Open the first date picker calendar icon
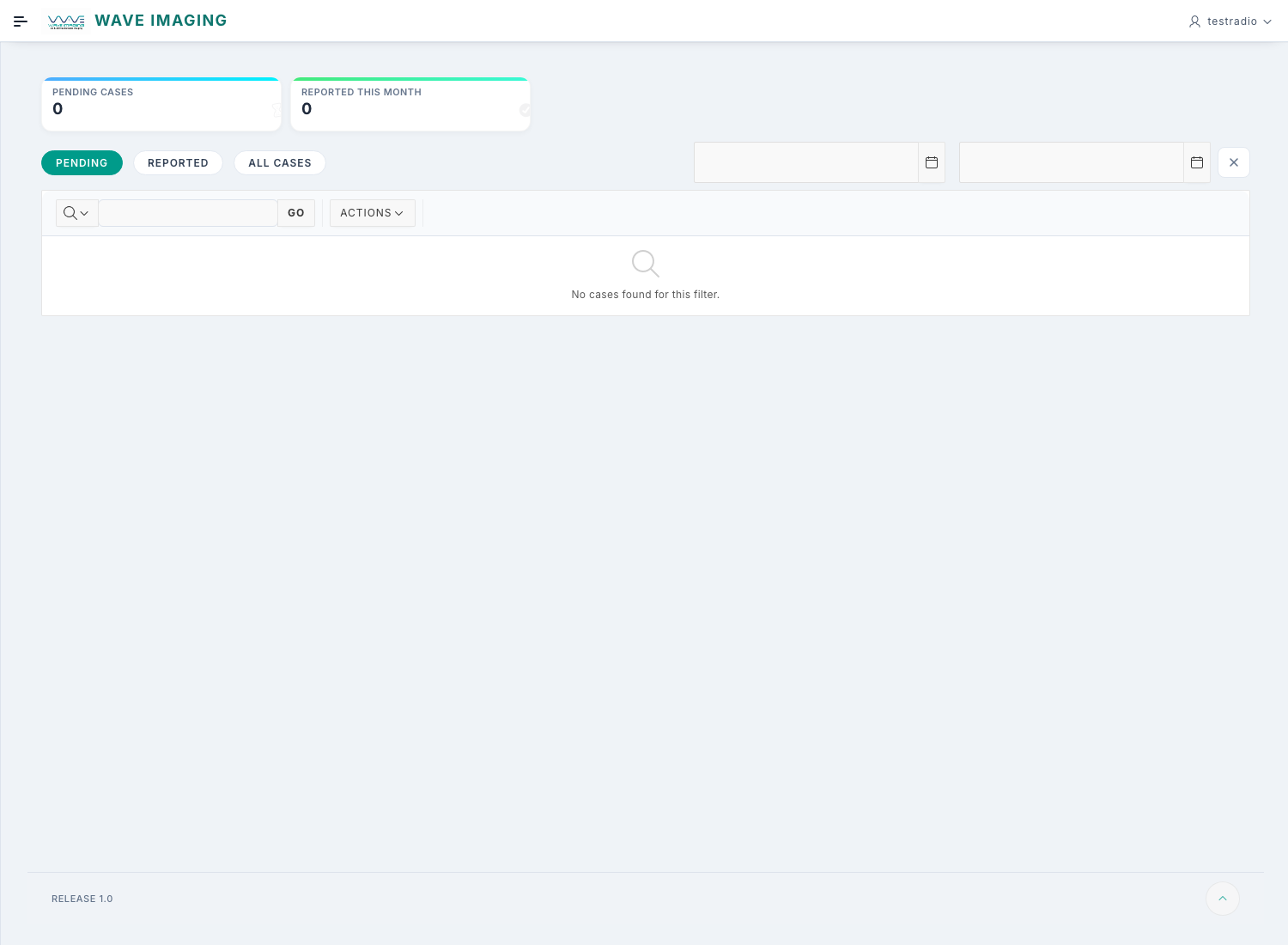Viewport: 1288px width, 945px height. 932,162
